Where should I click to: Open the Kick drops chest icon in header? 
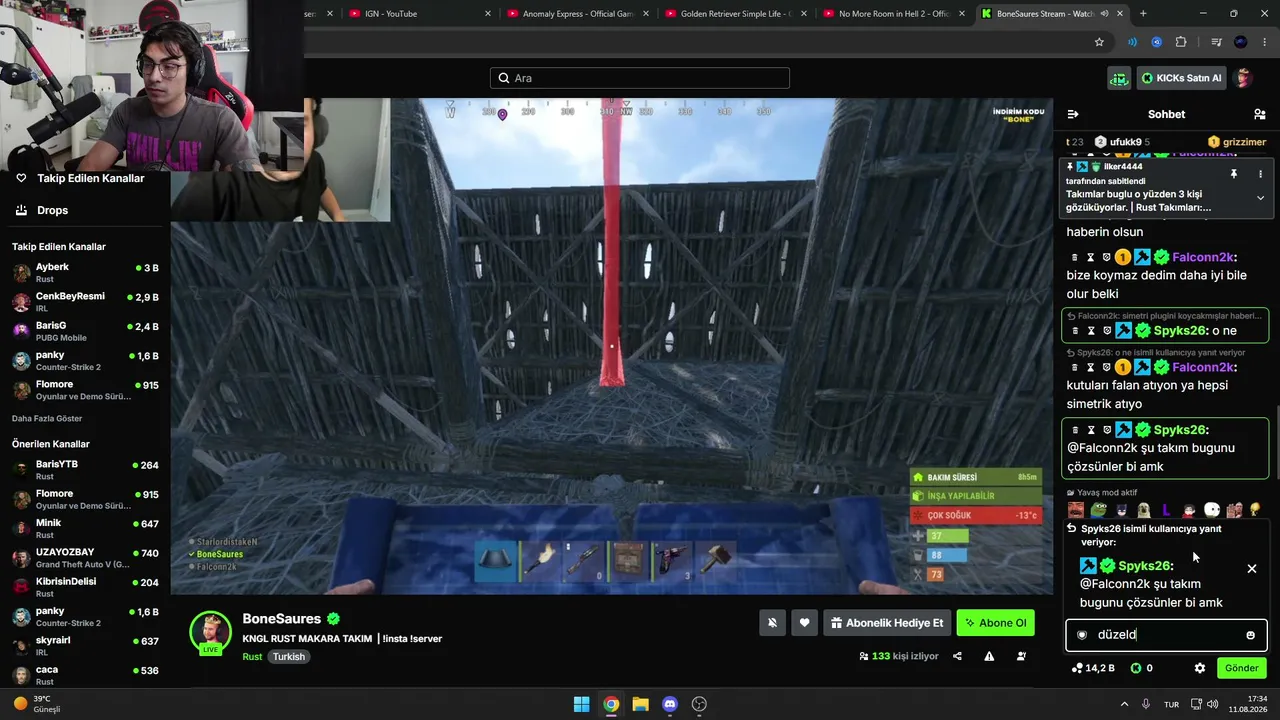[x=1119, y=78]
